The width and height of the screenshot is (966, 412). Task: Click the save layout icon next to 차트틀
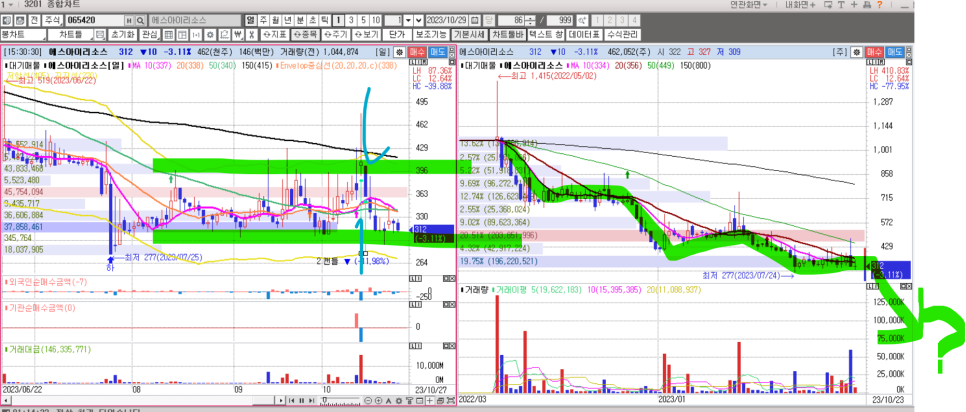pyautogui.click(x=99, y=34)
